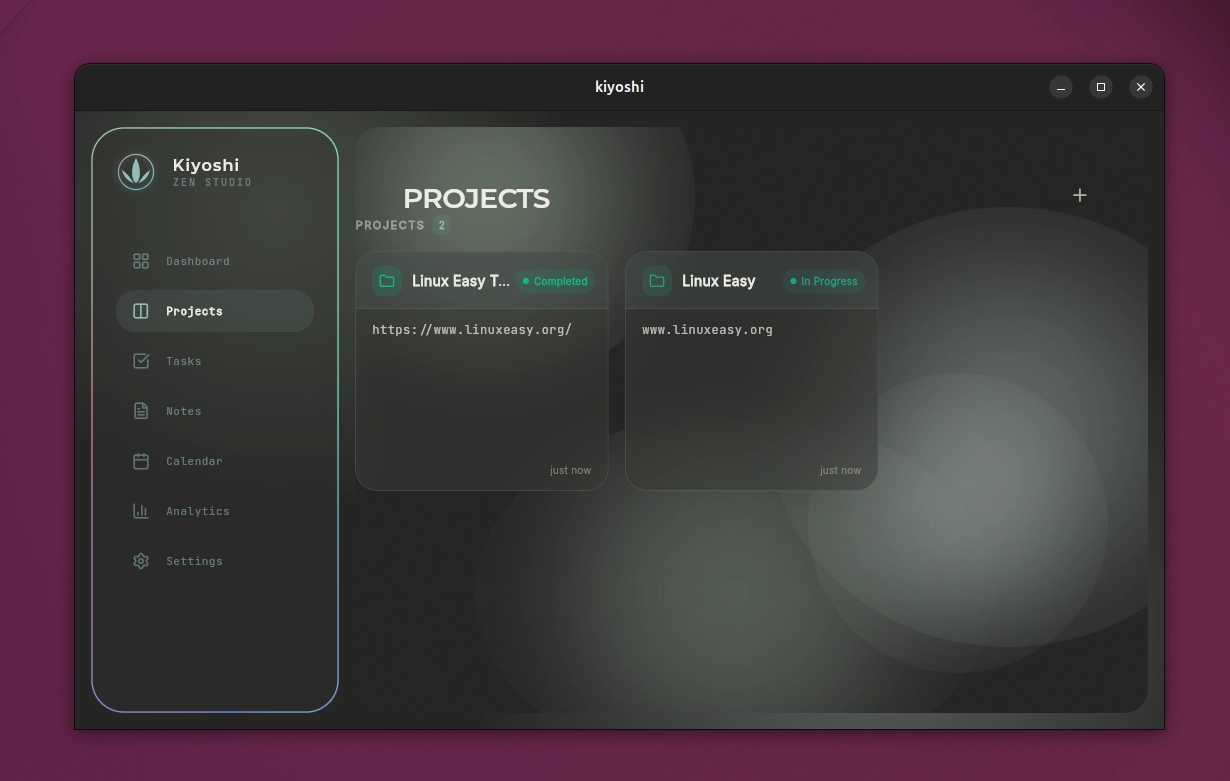Close the kiyoshi window

[x=1141, y=87]
